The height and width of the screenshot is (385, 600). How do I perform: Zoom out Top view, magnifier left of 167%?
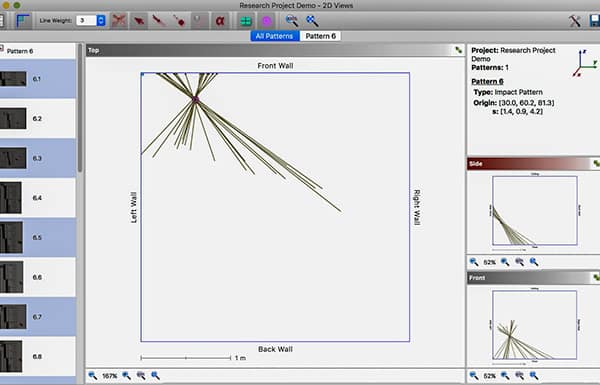(93, 376)
